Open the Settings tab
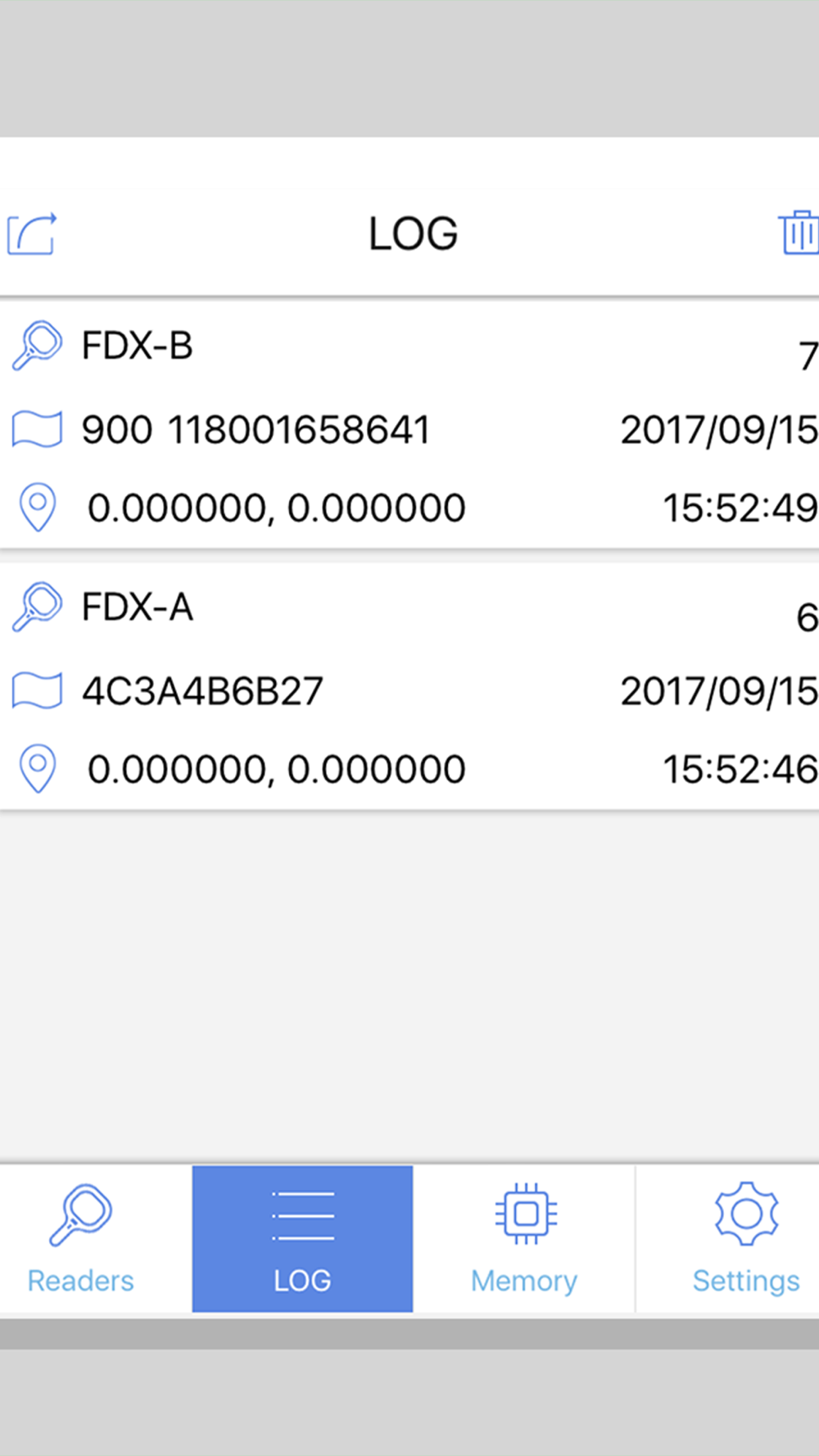The image size is (819, 1456). [x=745, y=1238]
